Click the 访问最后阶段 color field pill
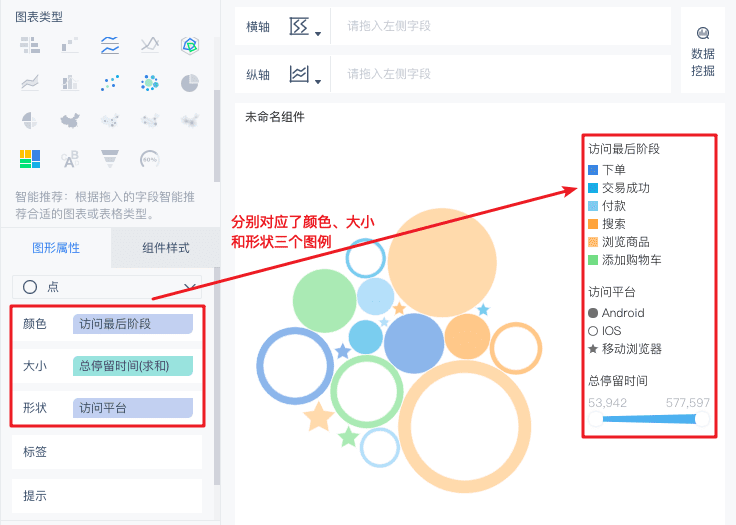The height and width of the screenshot is (525, 736). 133,324
